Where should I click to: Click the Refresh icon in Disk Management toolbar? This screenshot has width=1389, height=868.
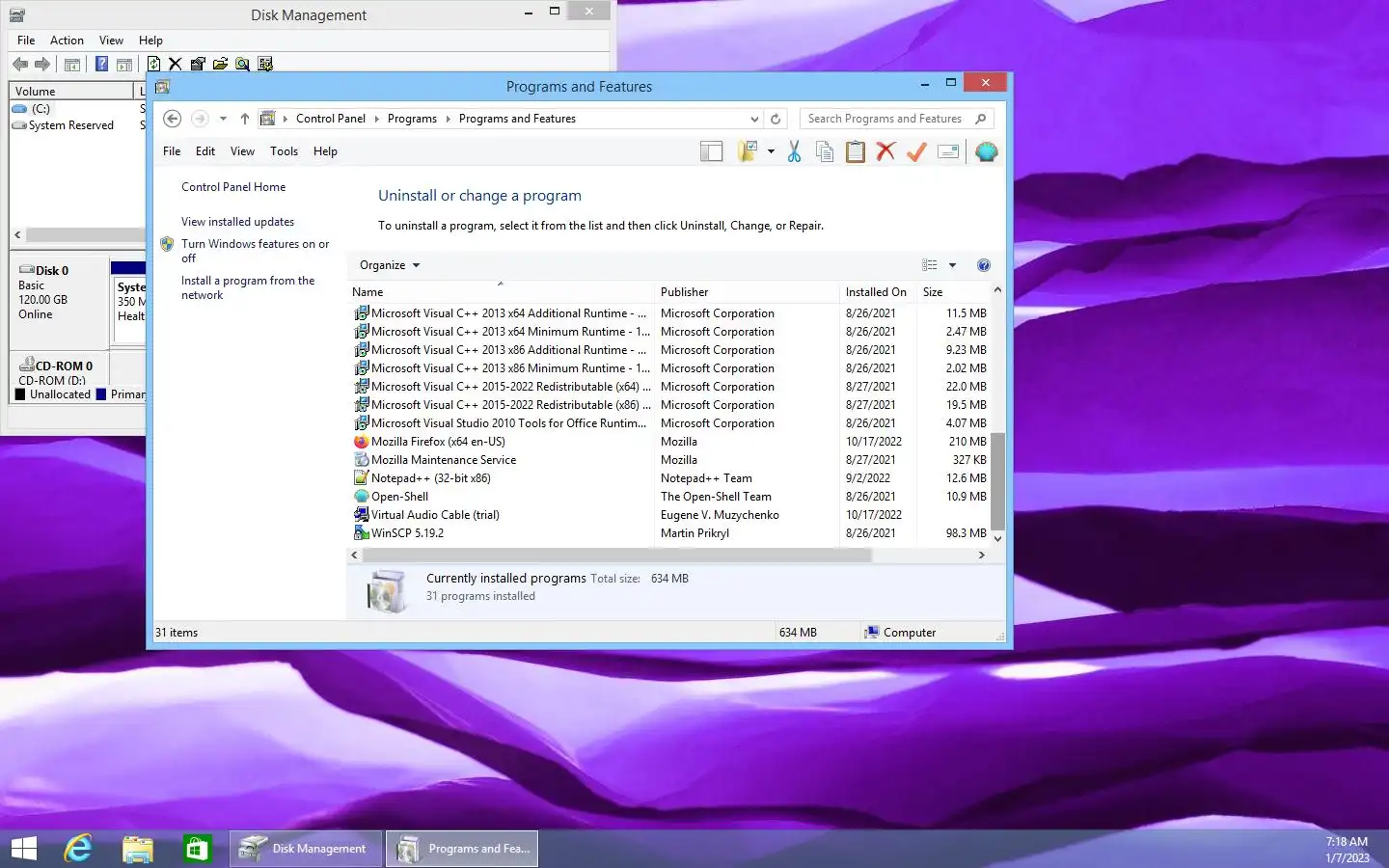point(153,64)
